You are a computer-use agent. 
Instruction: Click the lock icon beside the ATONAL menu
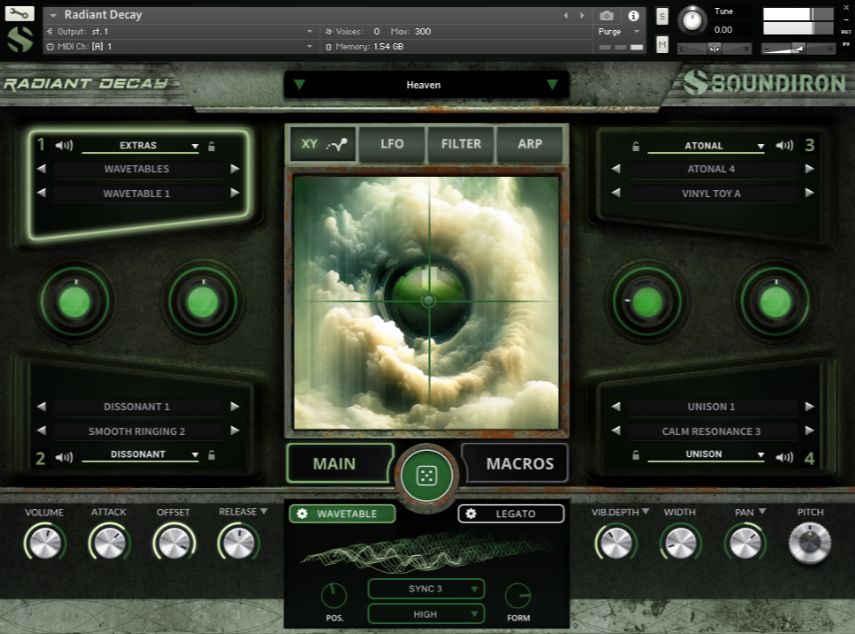pyautogui.click(x=637, y=145)
